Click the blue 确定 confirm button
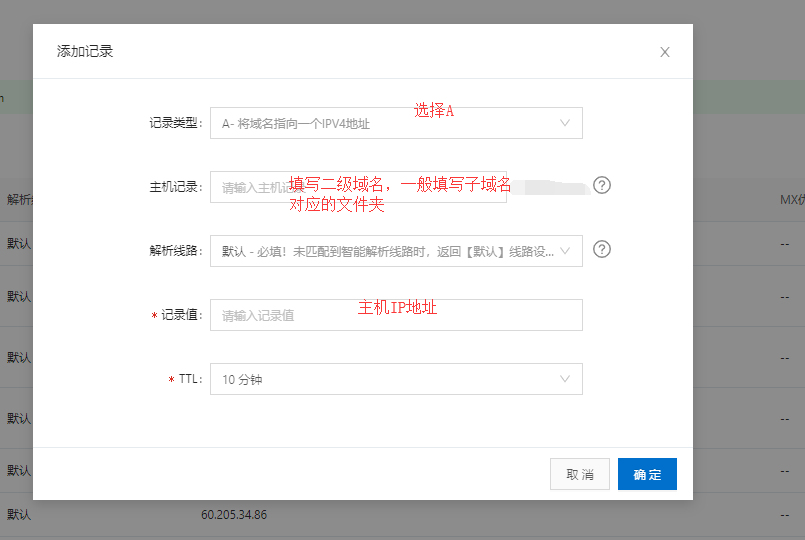The width and height of the screenshot is (805, 540). click(x=647, y=474)
